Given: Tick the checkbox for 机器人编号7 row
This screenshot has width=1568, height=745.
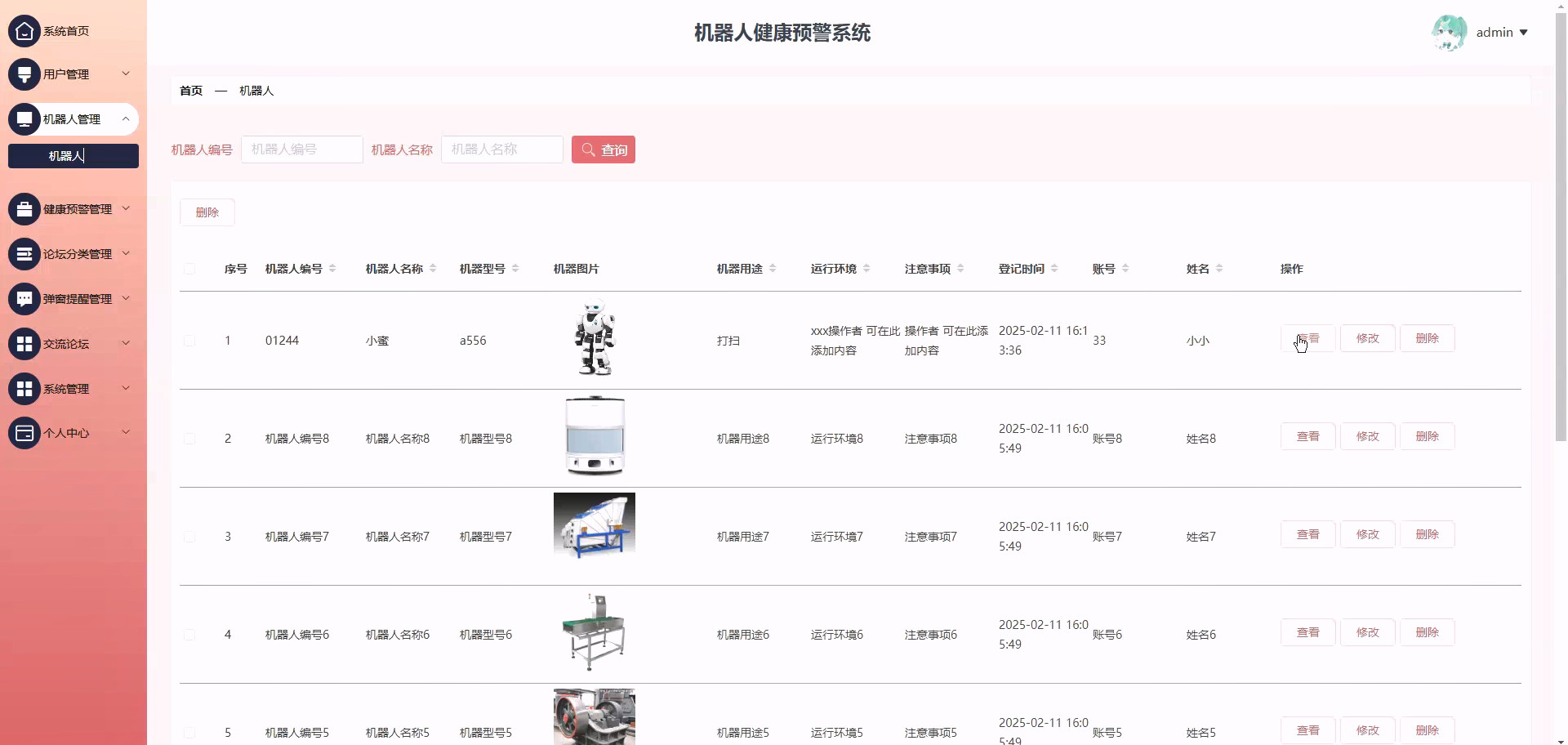Looking at the screenshot, I should 189,537.
